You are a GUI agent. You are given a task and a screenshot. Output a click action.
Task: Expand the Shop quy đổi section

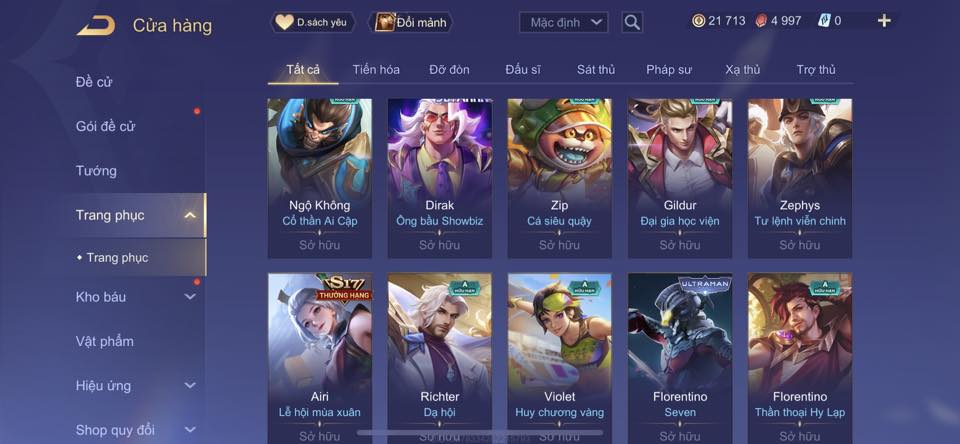(190, 430)
